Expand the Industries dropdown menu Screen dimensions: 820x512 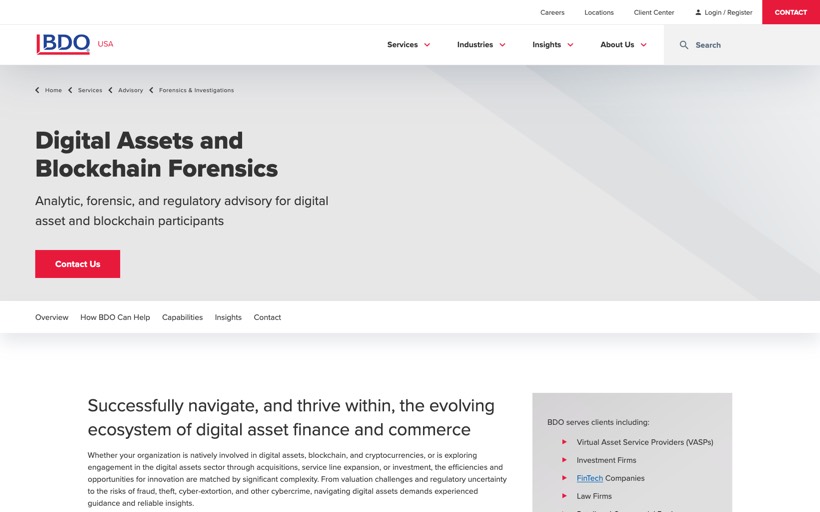pos(481,44)
